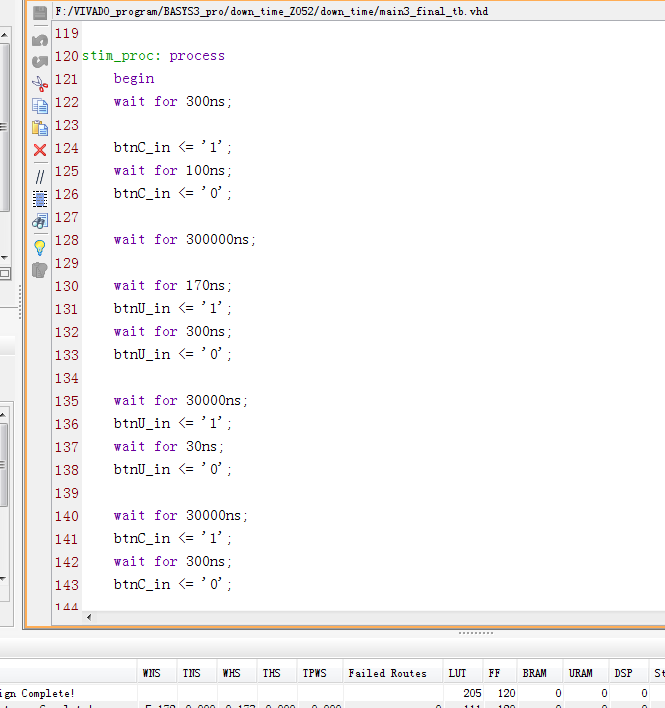Click the column selection mode icon
The width and height of the screenshot is (665, 708).
[40, 199]
